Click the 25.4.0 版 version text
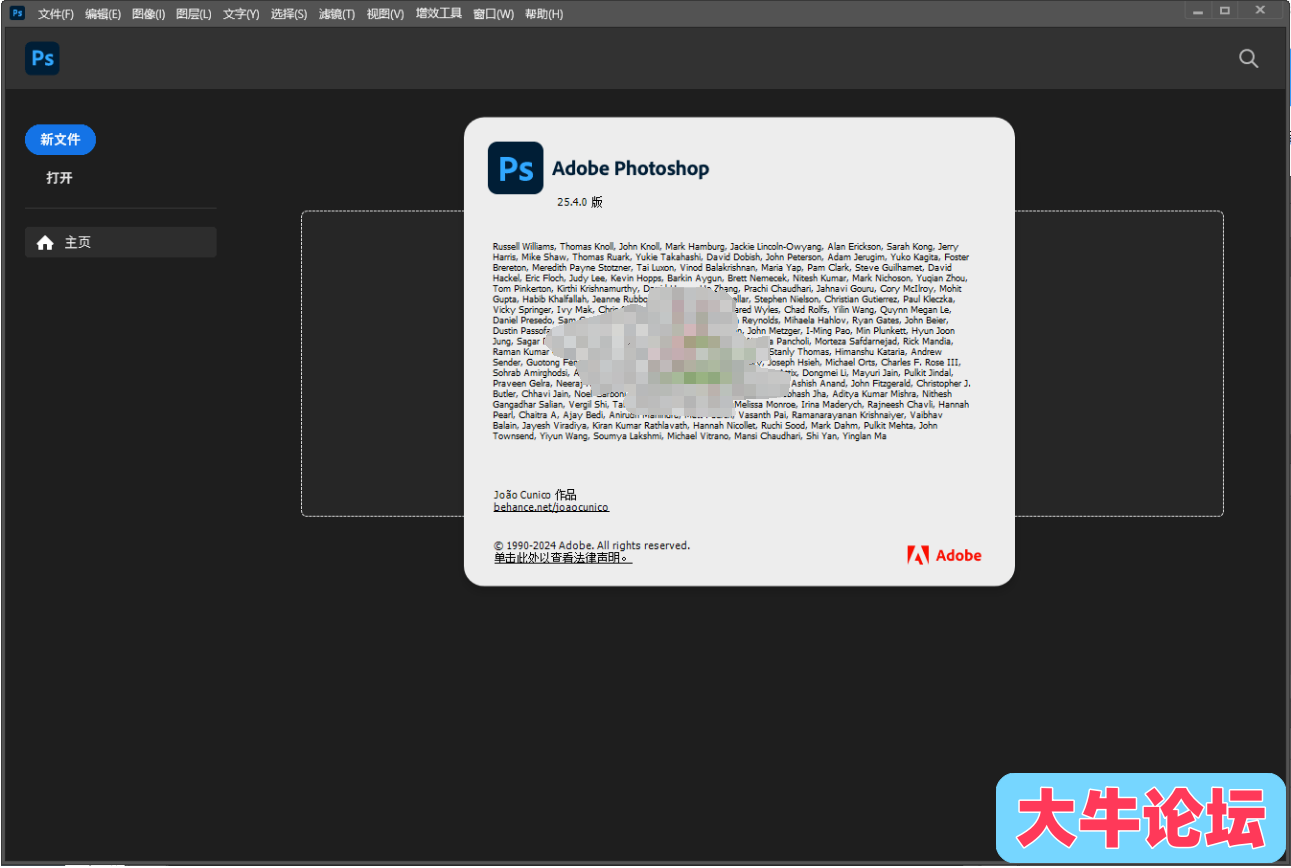This screenshot has width=1291, height=868. (580, 202)
